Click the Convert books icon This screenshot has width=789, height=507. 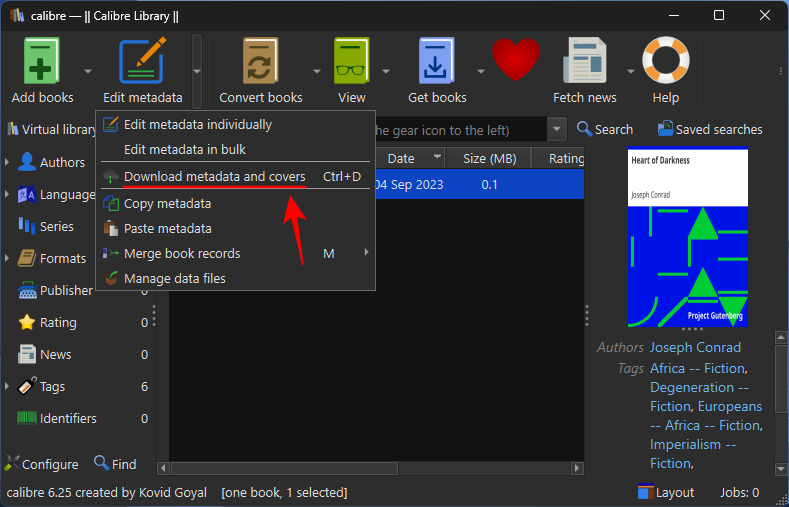pos(260,60)
